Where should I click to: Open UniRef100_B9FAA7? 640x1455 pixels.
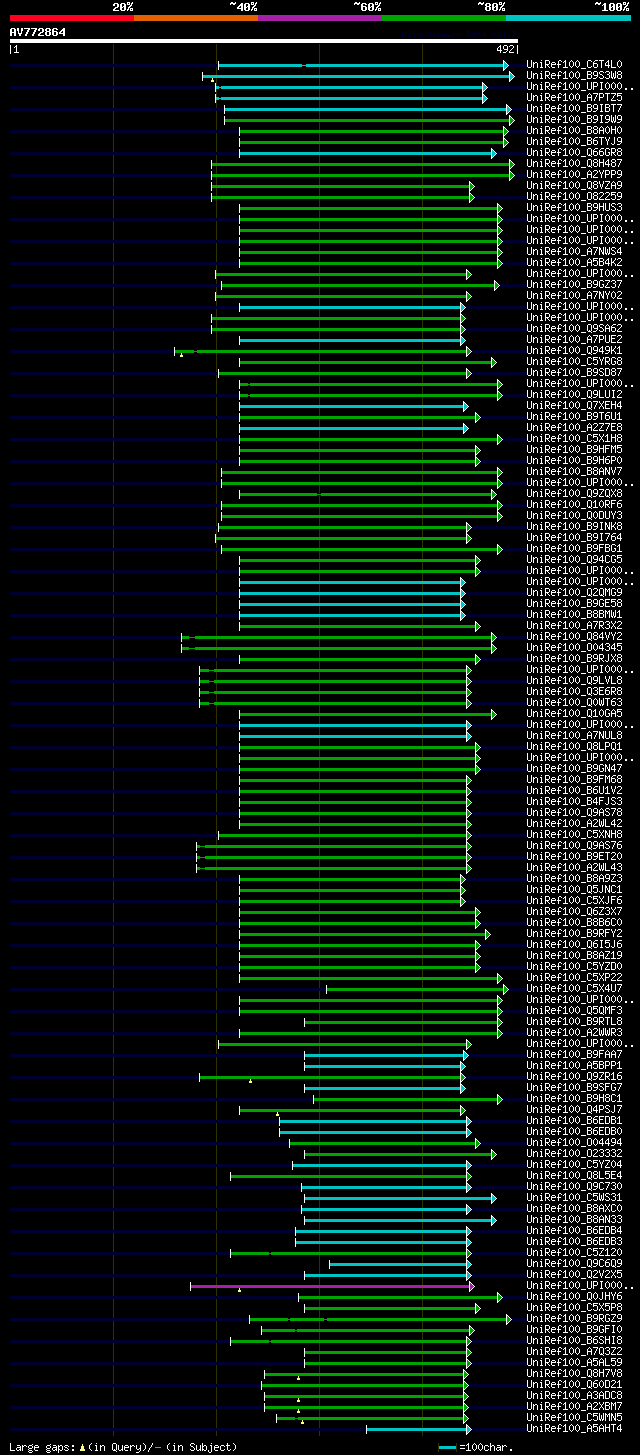tap(575, 1054)
